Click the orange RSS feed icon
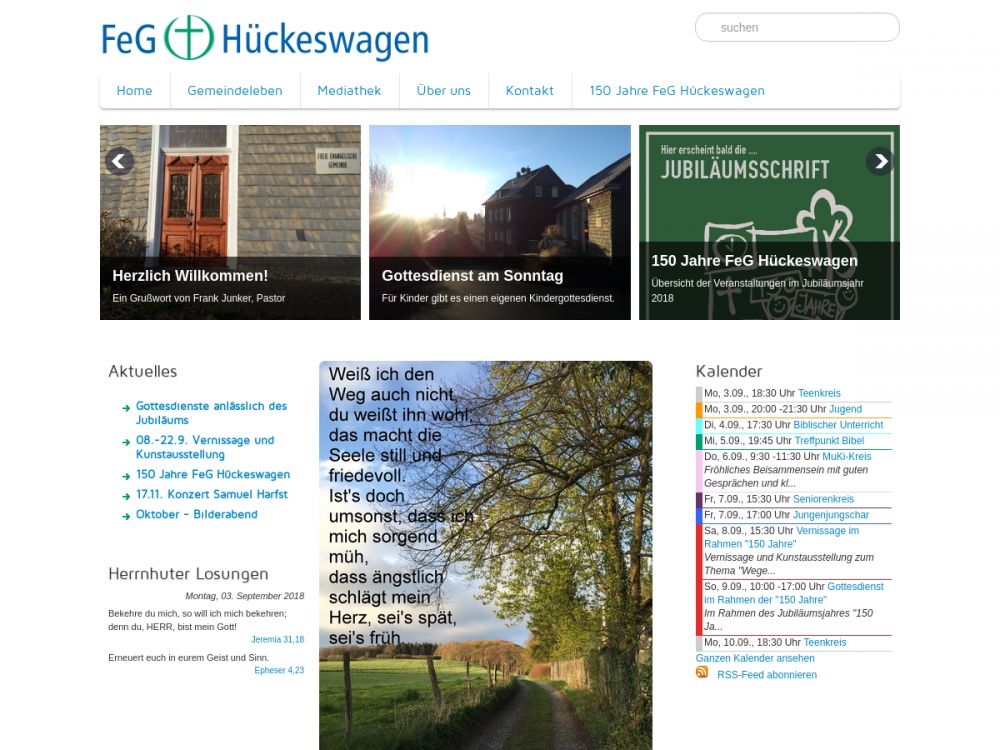This screenshot has width=1000, height=750. click(702, 673)
